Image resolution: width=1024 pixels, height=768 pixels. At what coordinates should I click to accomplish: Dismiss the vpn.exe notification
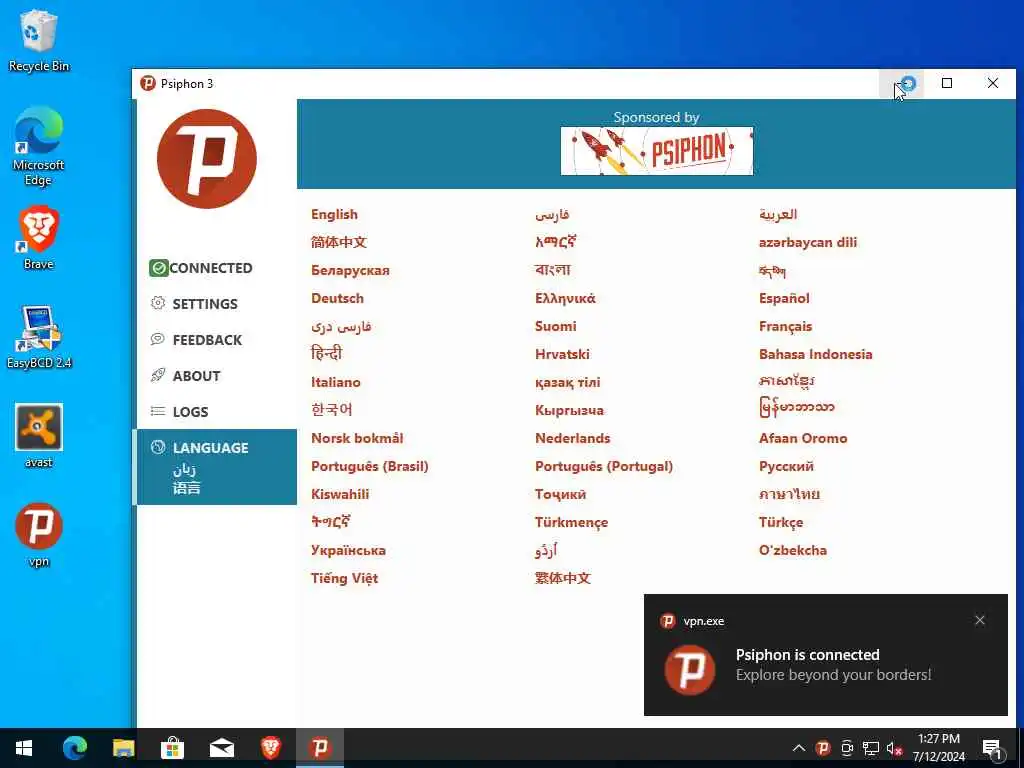click(x=980, y=620)
